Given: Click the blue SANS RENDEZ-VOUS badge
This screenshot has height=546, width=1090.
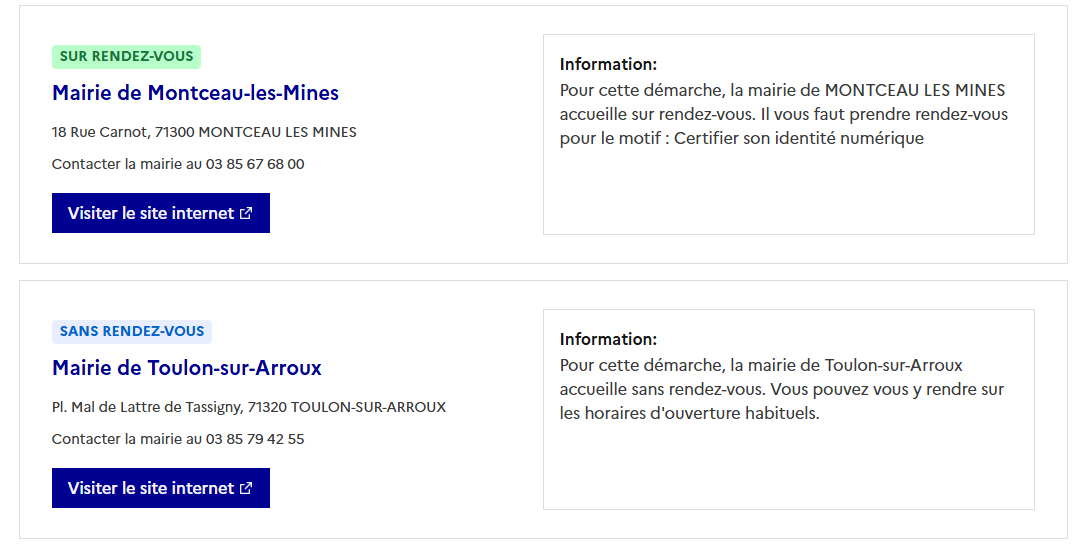Looking at the screenshot, I should point(131,331).
